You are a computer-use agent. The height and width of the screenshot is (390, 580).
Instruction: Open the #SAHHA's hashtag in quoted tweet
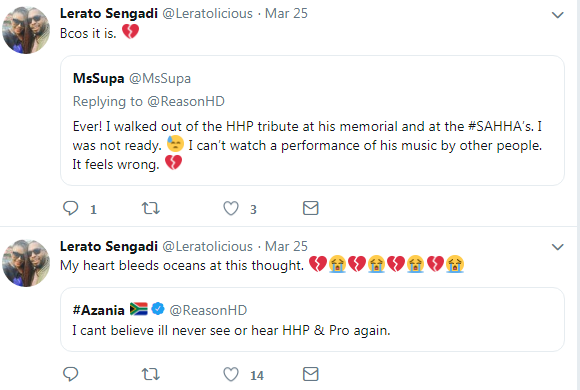coord(501,127)
